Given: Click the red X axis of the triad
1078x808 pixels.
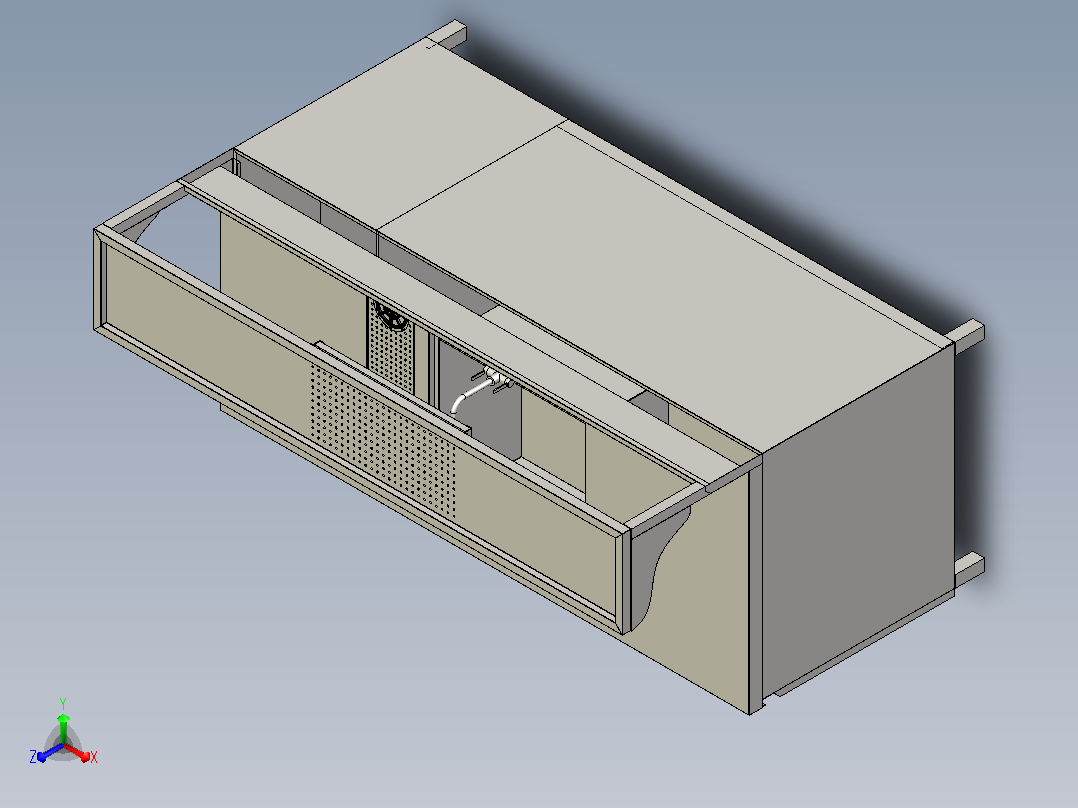Looking at the screenshot, I should (x=79, y=752).
